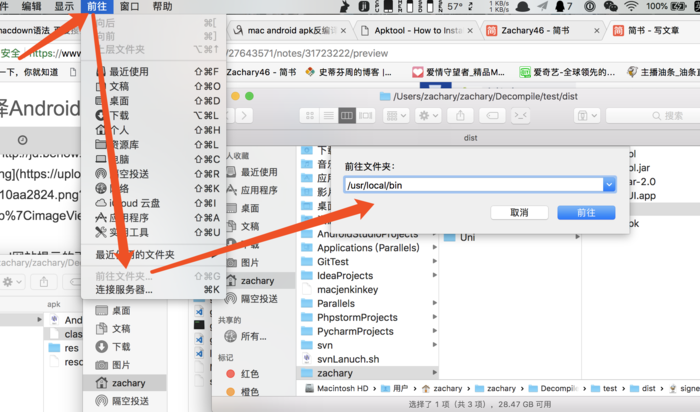
Task: Choose 文稿 in the 前往 menu
Action: tap(154, 86)
